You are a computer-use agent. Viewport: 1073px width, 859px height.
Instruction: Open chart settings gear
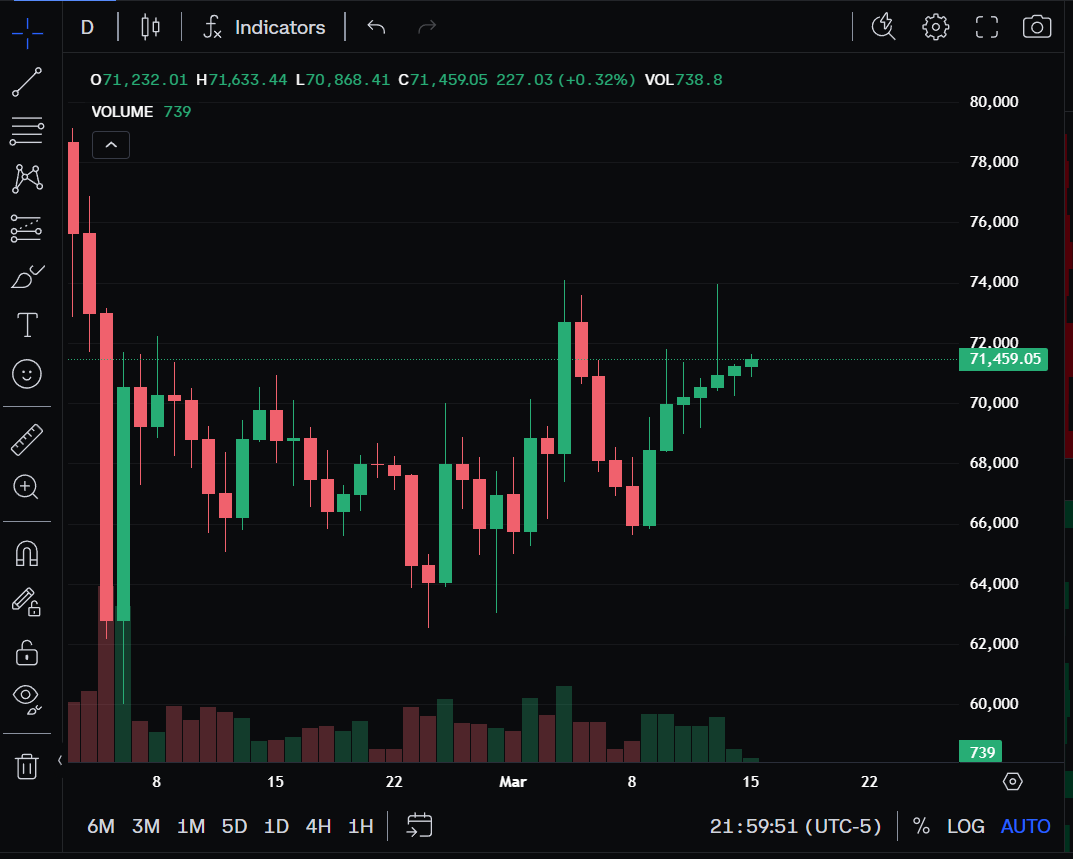pyautogui.click(x=935, y=27)
